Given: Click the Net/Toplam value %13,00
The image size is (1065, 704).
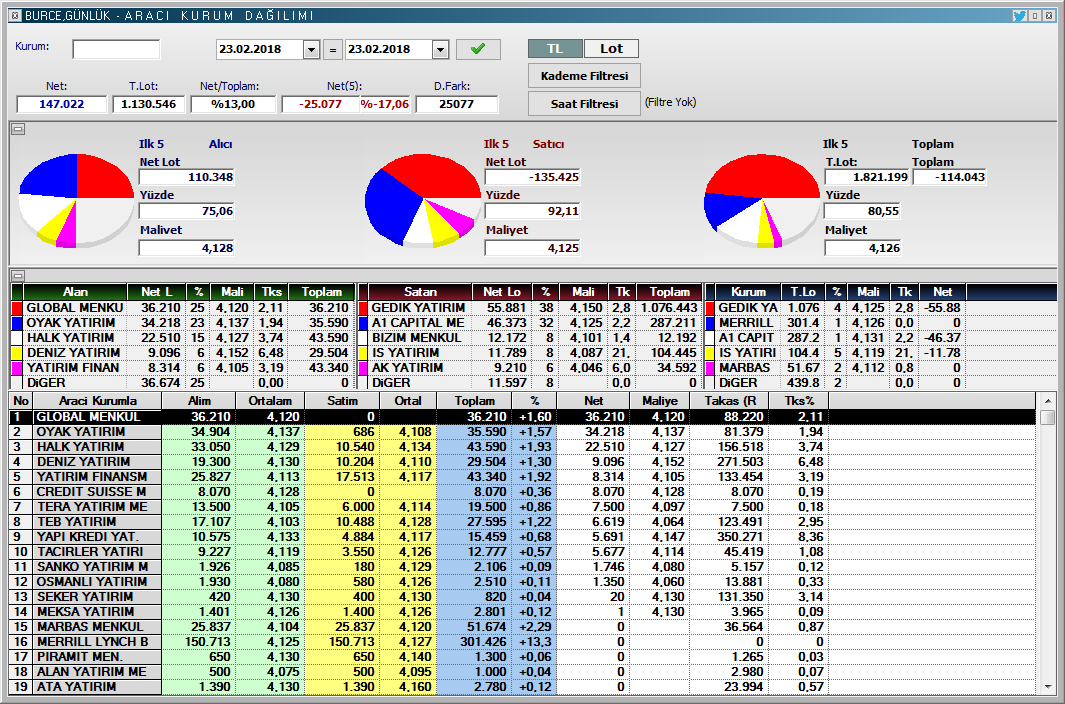Looking at the screenshot, I should (233, 104).
